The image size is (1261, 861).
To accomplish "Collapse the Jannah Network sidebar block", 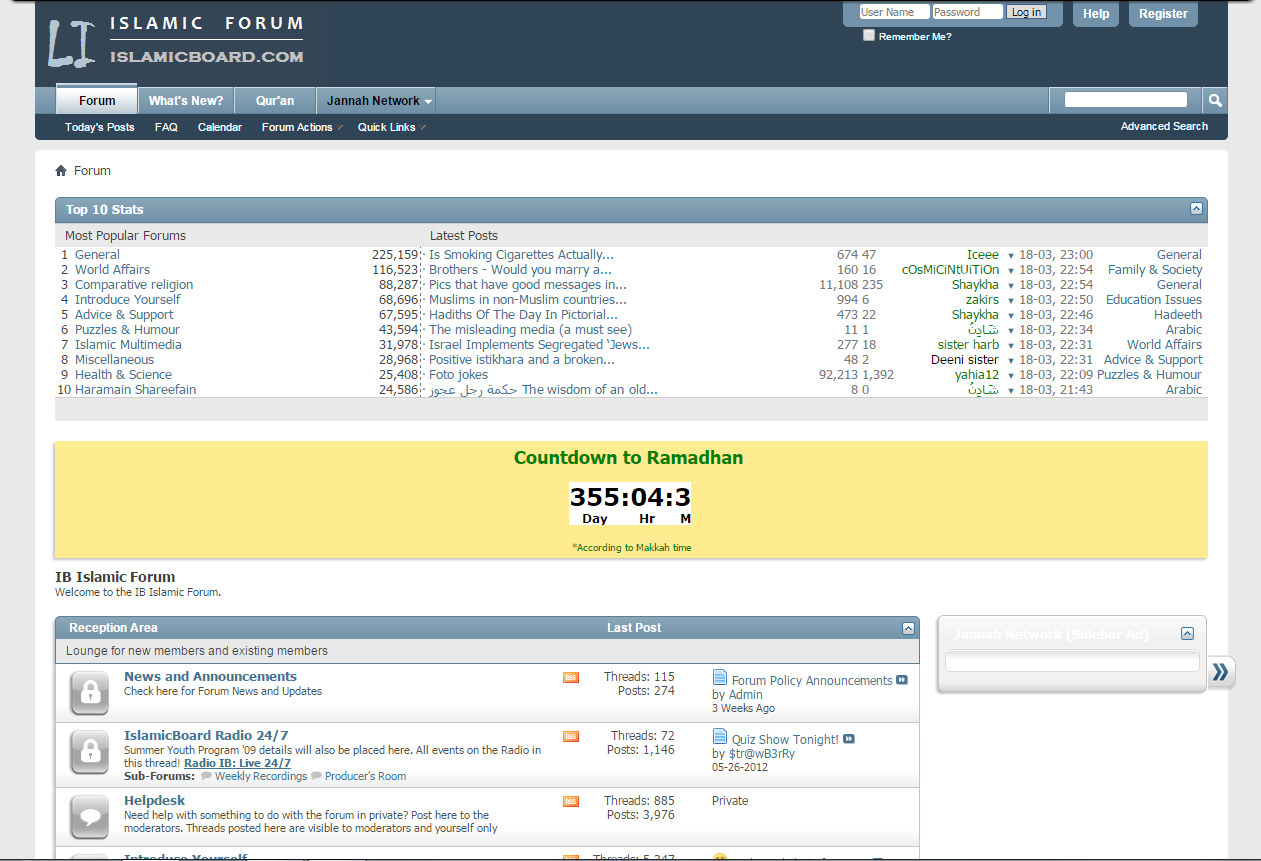I will pyautogui.click(x=1187, y=634).
